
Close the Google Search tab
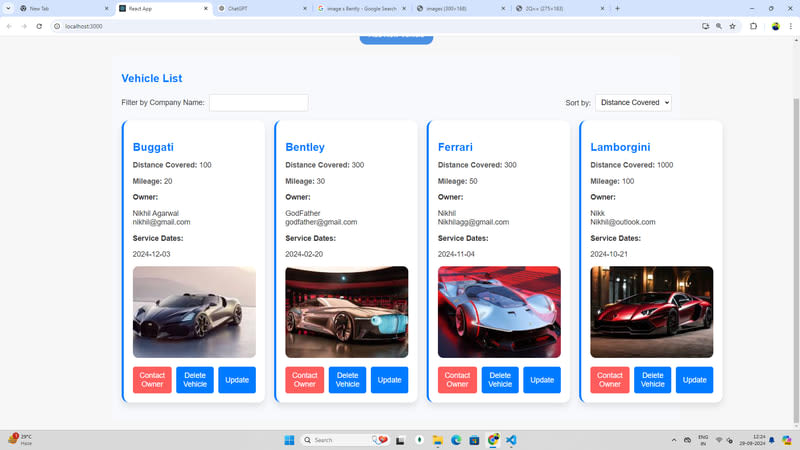[x=404, y=8]
